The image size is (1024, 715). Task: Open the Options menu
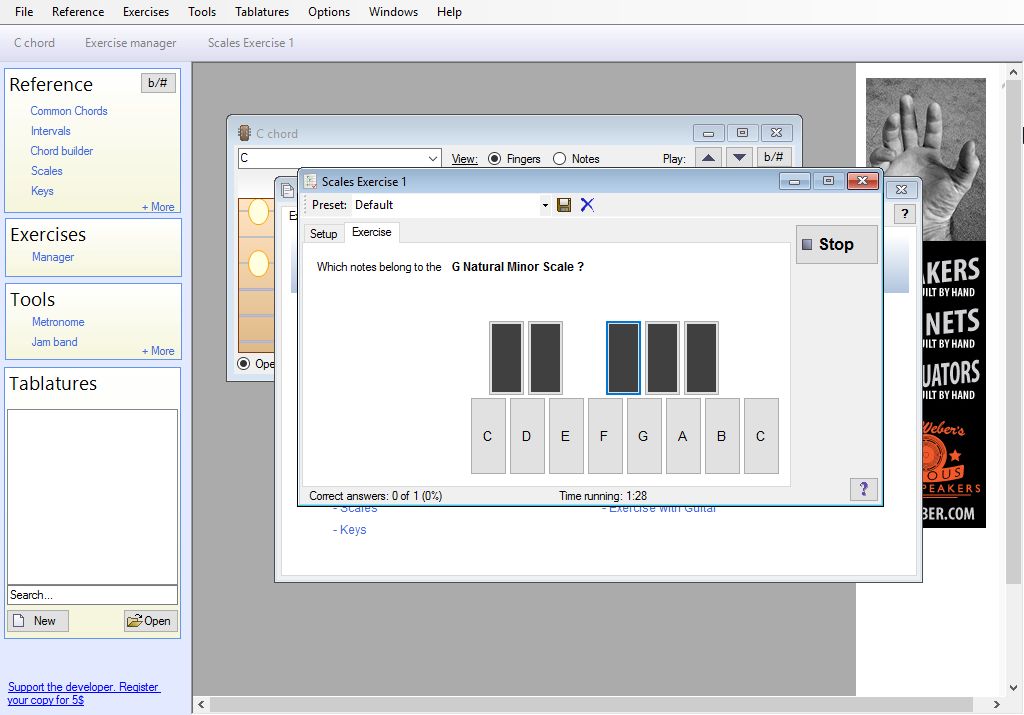pyautogui.click(x=329, y=11)
